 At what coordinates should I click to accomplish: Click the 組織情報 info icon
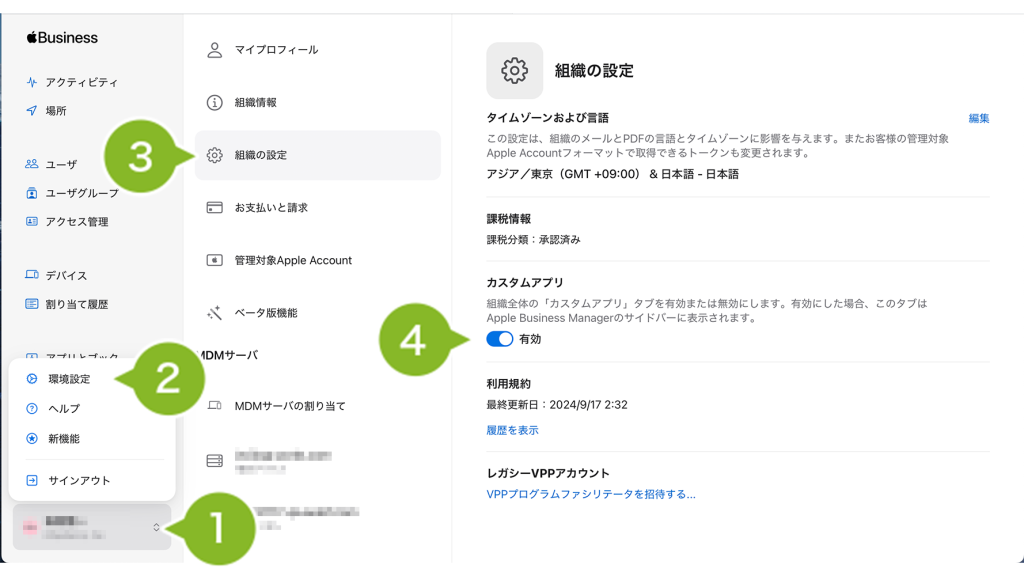pyautogui.click(x=214, y=103)
